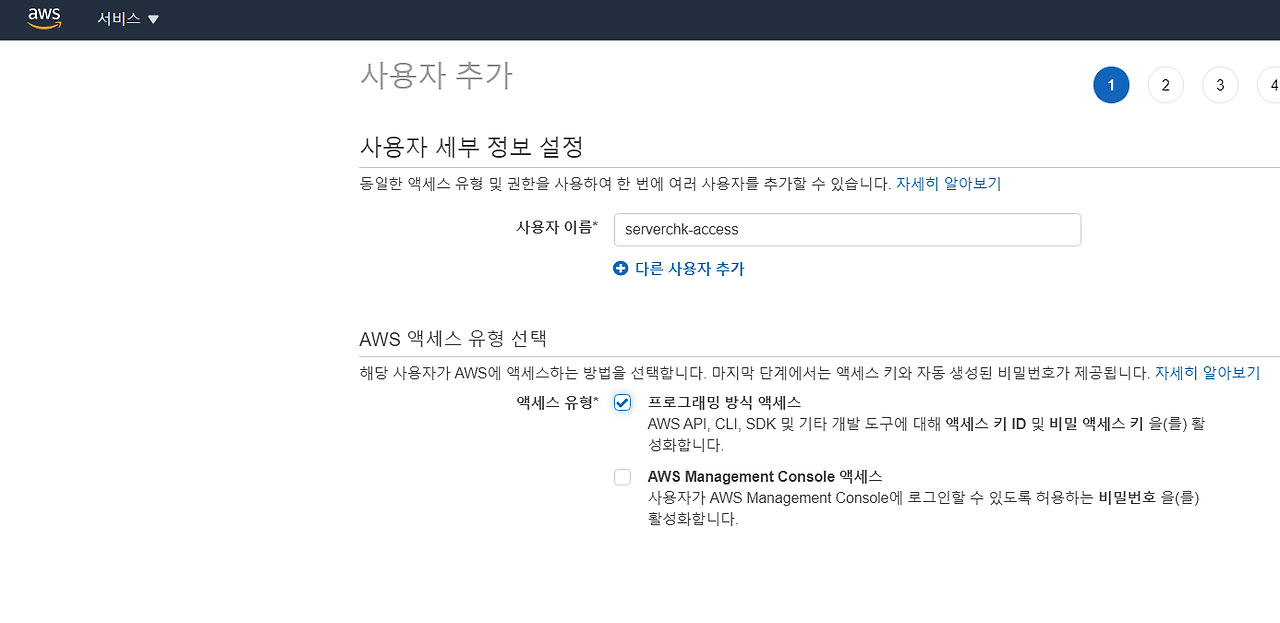Viewport: 1280px width, 623px height.
Task: Open 자세히 알아보기 link under 사용자 세부 정보
Action: pos(948,184)
